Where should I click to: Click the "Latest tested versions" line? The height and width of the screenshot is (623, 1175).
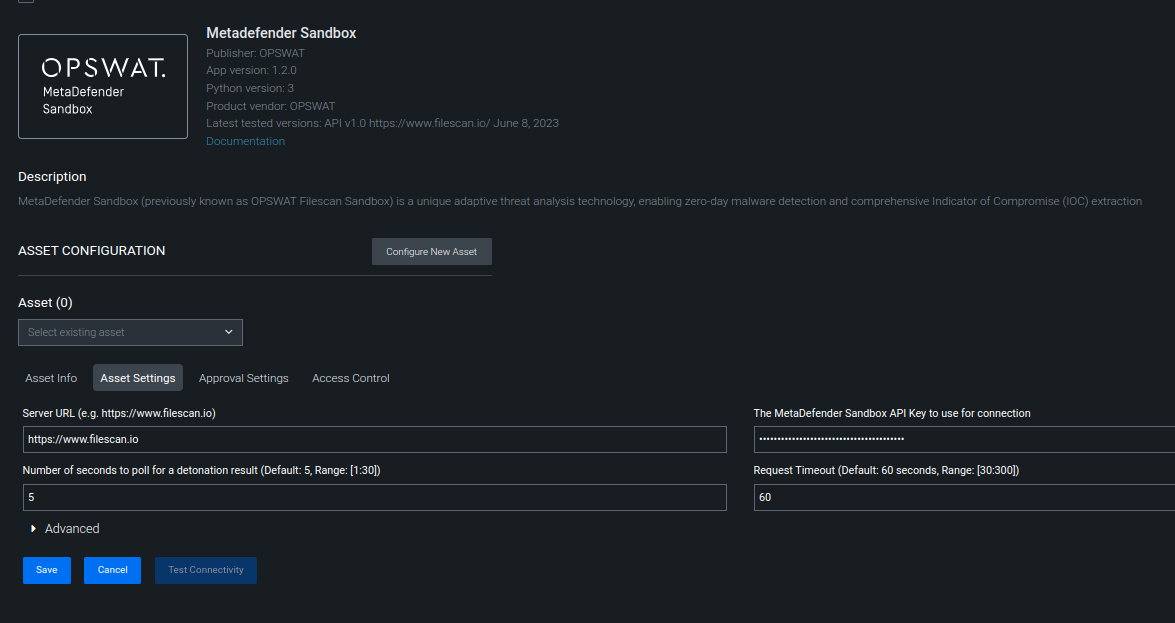coord(382,123)
